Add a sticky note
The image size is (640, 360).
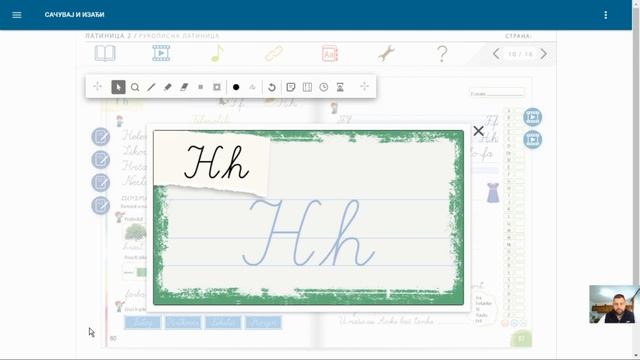[291, 87]
